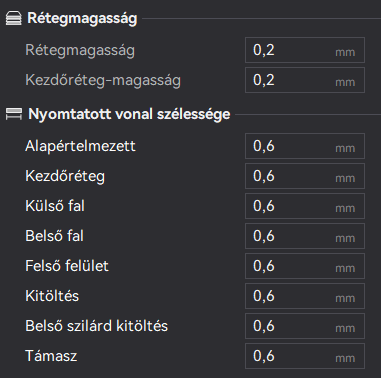
Task: Focus the Támasz line width field
Action: click(305, 356)
